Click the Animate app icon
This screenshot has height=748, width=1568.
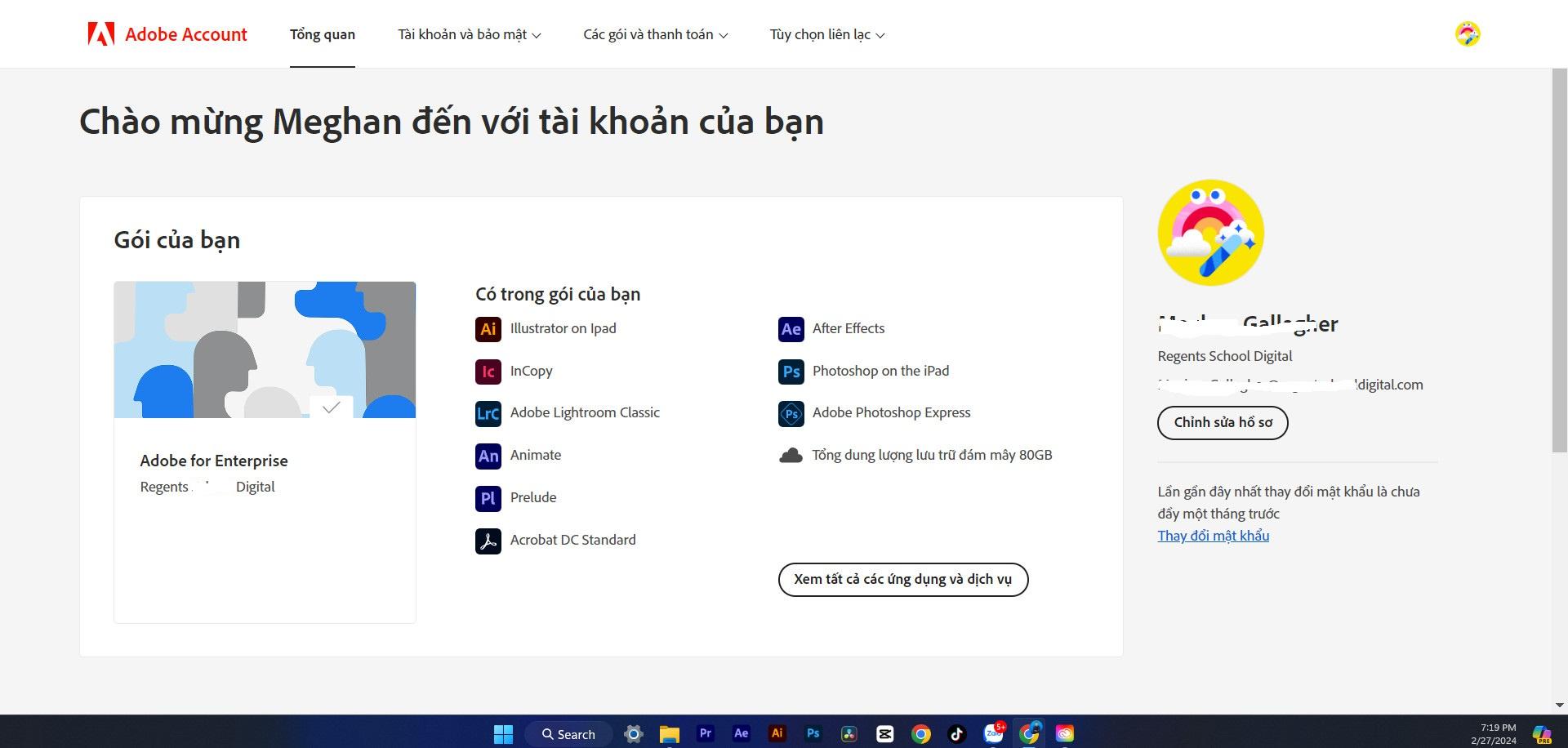tap(488, 456)
